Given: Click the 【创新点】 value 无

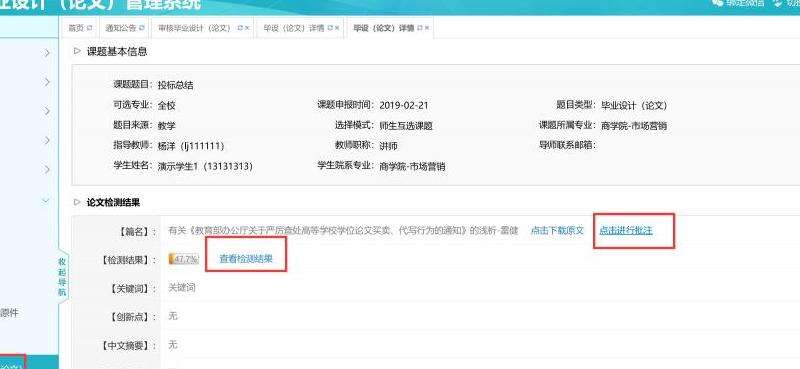Looking at the screenshot, I should [173, 316].
